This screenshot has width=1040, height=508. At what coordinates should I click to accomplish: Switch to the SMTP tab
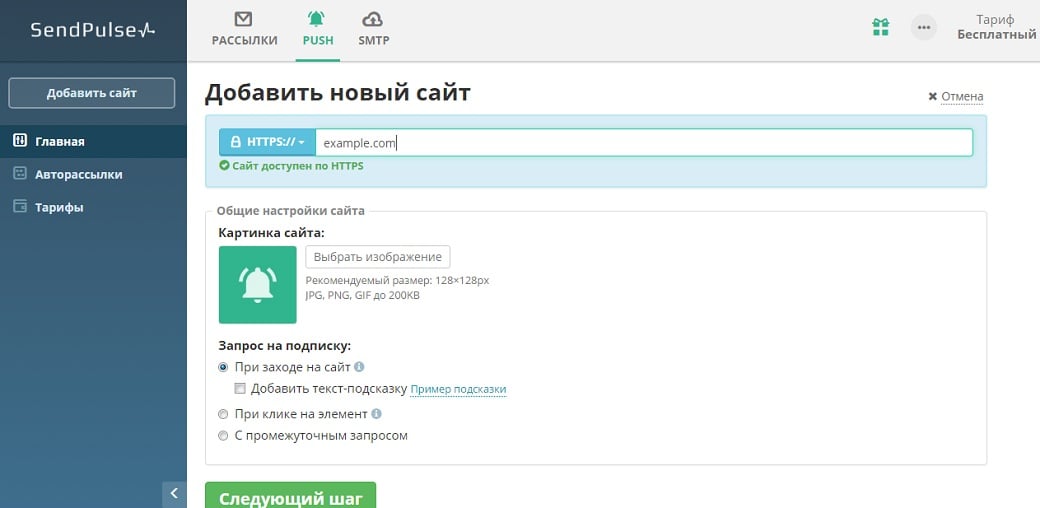pyautogui.click(x=373, y=29)
